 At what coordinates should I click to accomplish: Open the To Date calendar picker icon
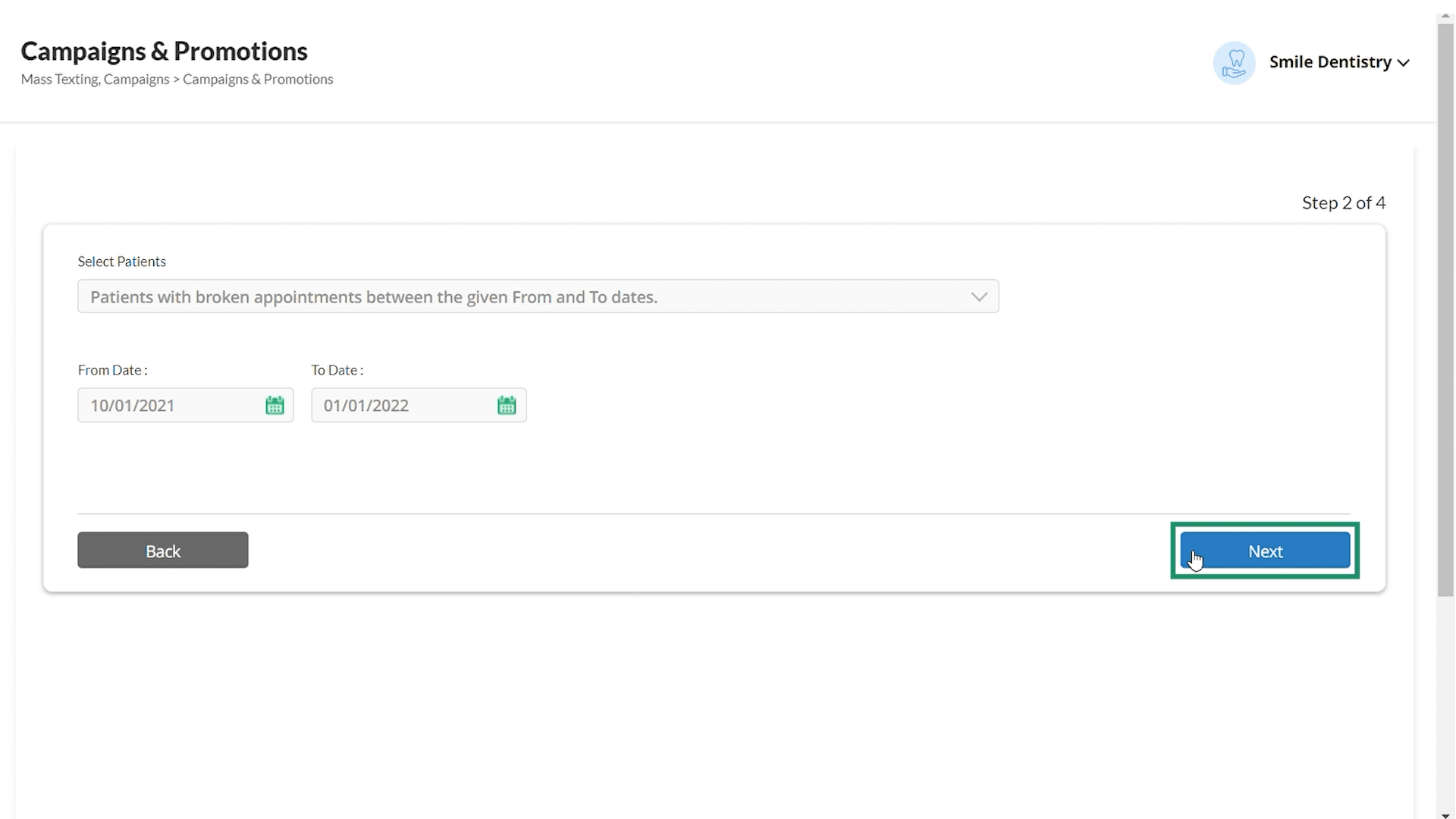click(507, 405)
